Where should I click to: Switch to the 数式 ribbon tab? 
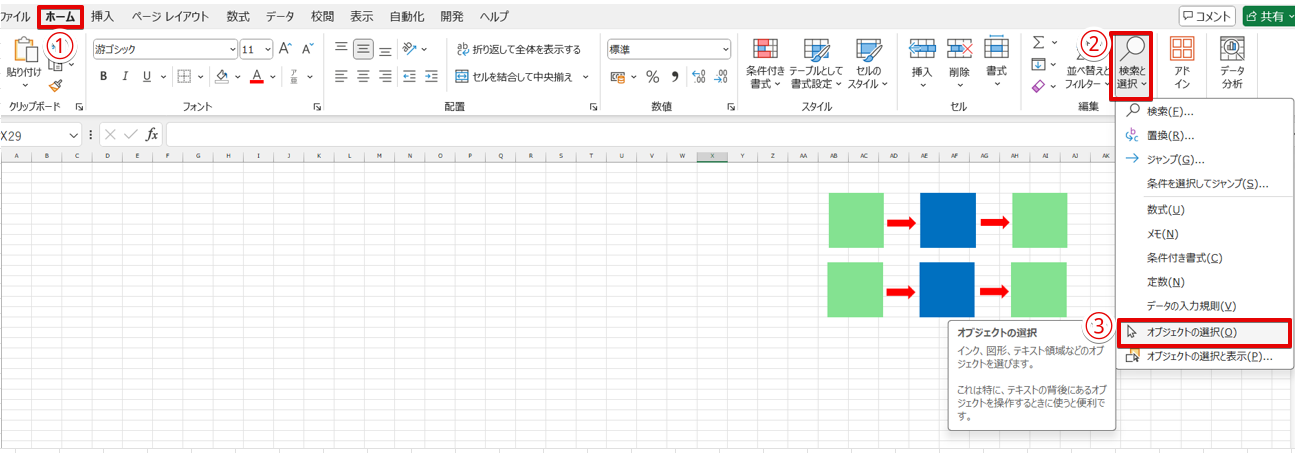pyautogui.click(x=238, y=16)
